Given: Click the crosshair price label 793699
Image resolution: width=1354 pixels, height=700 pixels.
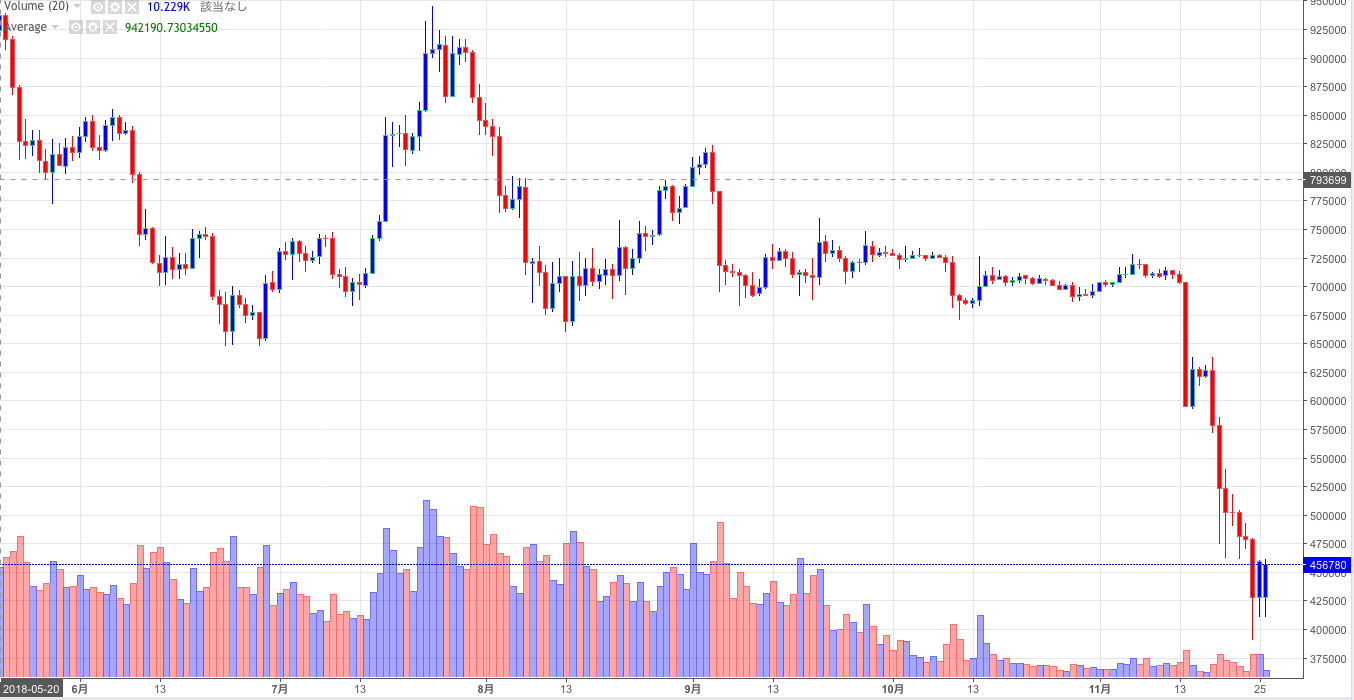Looking at the screenshot, I should [1328, 180].
